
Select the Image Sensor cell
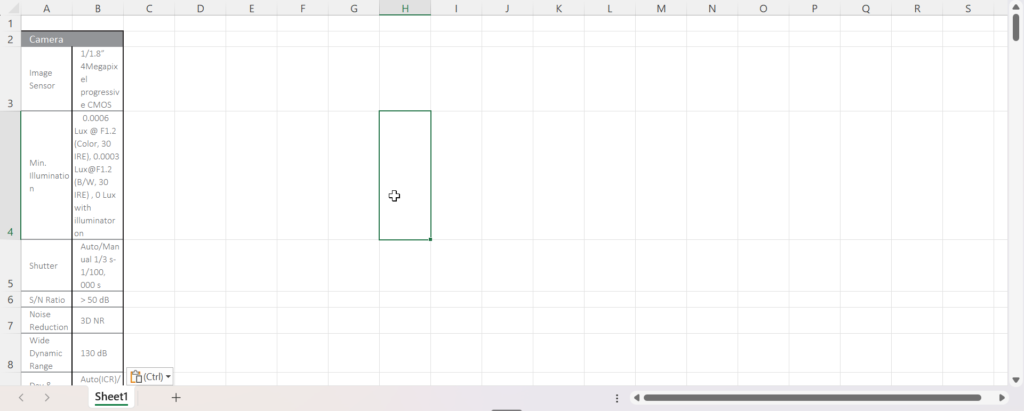tap(47, 79)
